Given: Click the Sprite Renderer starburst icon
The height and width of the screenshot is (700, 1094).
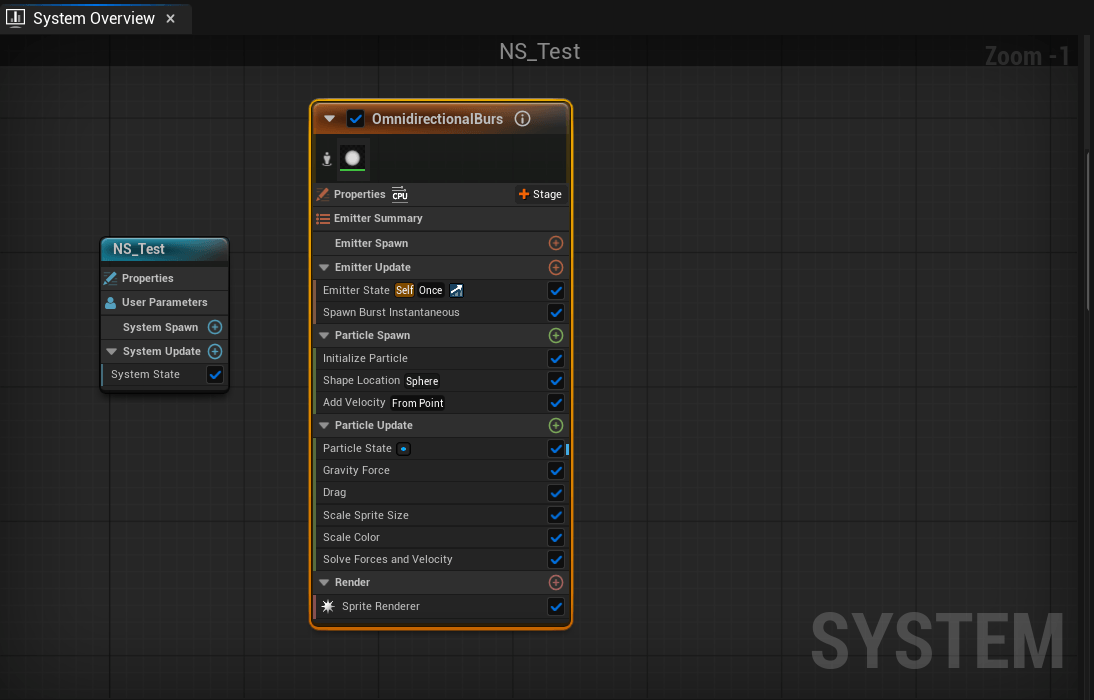Looking at the screenshot, I should [x=328, y=606].
